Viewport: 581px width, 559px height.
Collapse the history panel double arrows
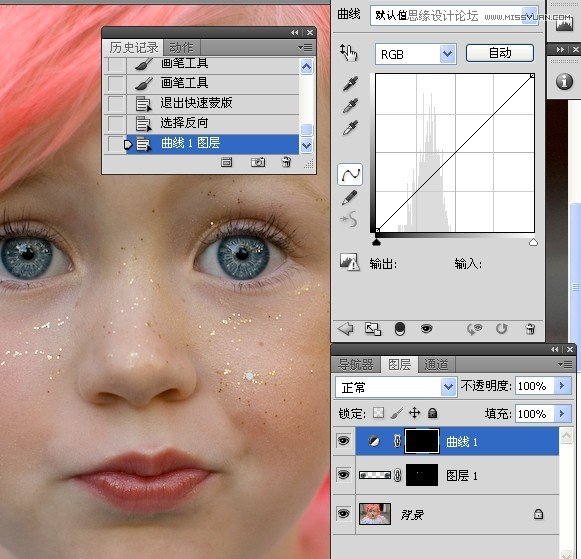(x=295, y=33)
